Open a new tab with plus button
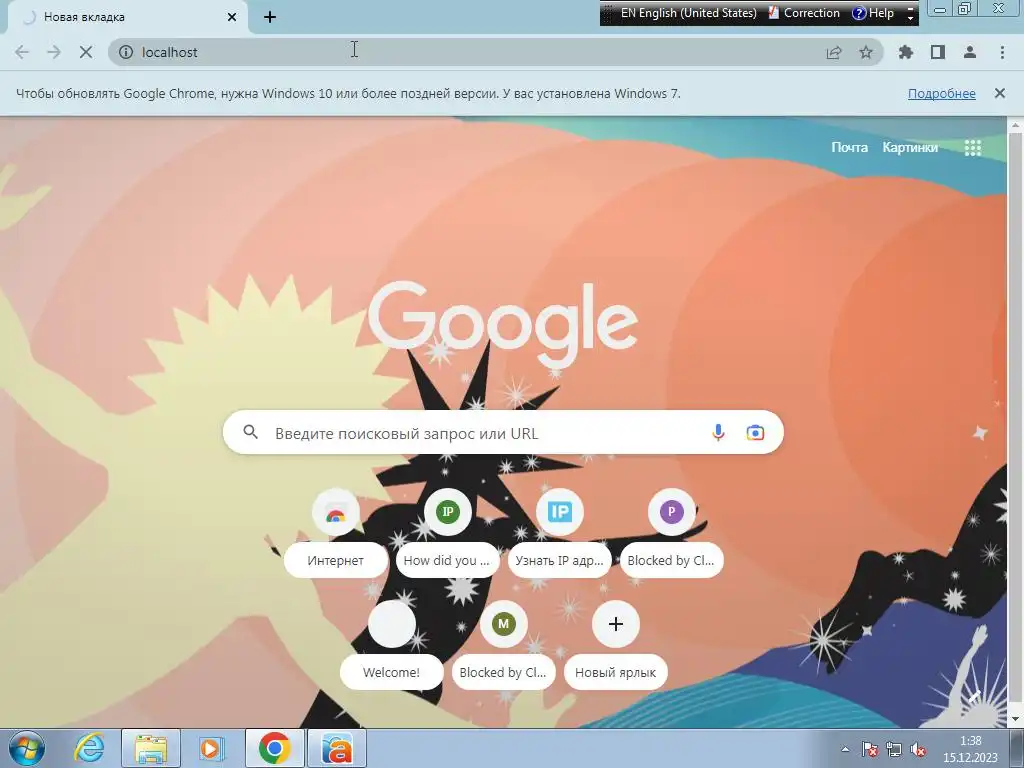Image resolution: width=1024 pixels, height=768 pixels. pyautogui.click(x=270, y=17)
